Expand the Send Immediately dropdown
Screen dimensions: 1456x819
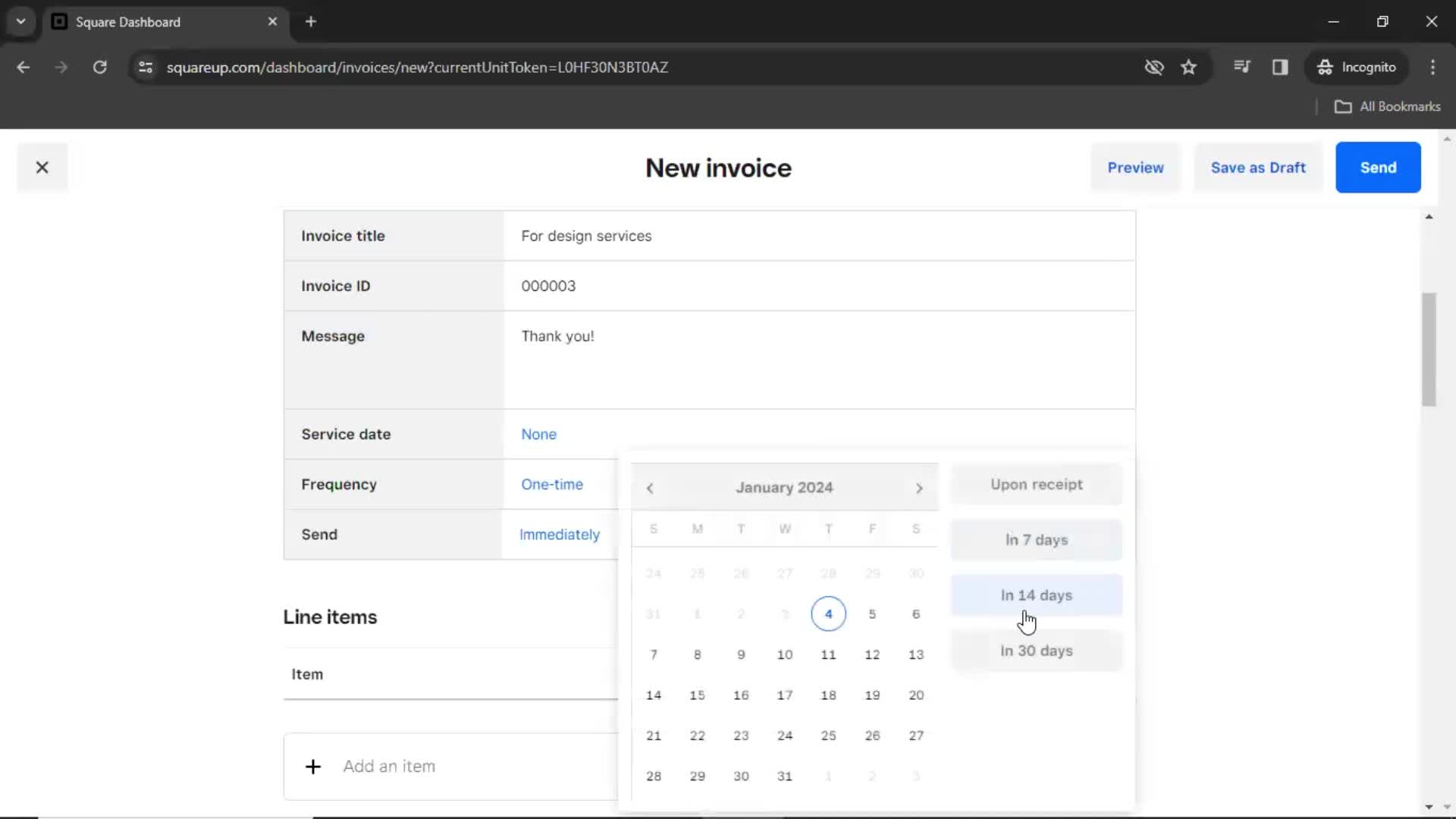tap(559, 534)
